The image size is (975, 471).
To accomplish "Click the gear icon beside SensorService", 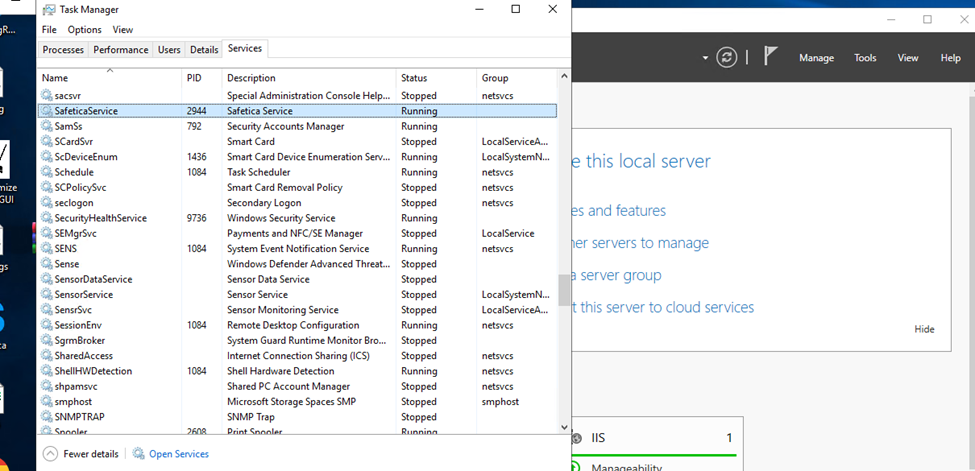I will point(47,294).
